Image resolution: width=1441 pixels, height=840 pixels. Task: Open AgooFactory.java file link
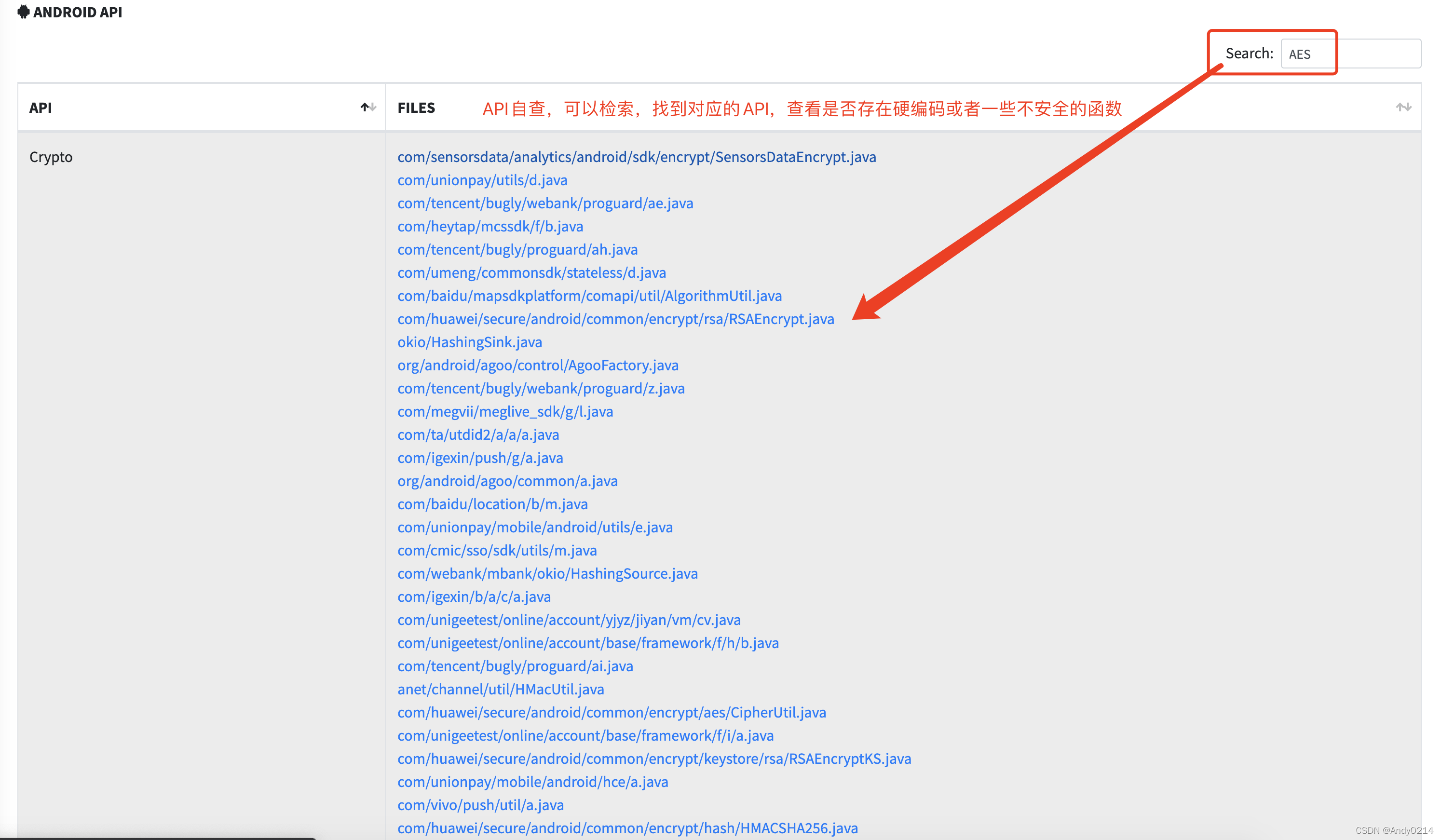pyautogui.click(x=538, y=366)
